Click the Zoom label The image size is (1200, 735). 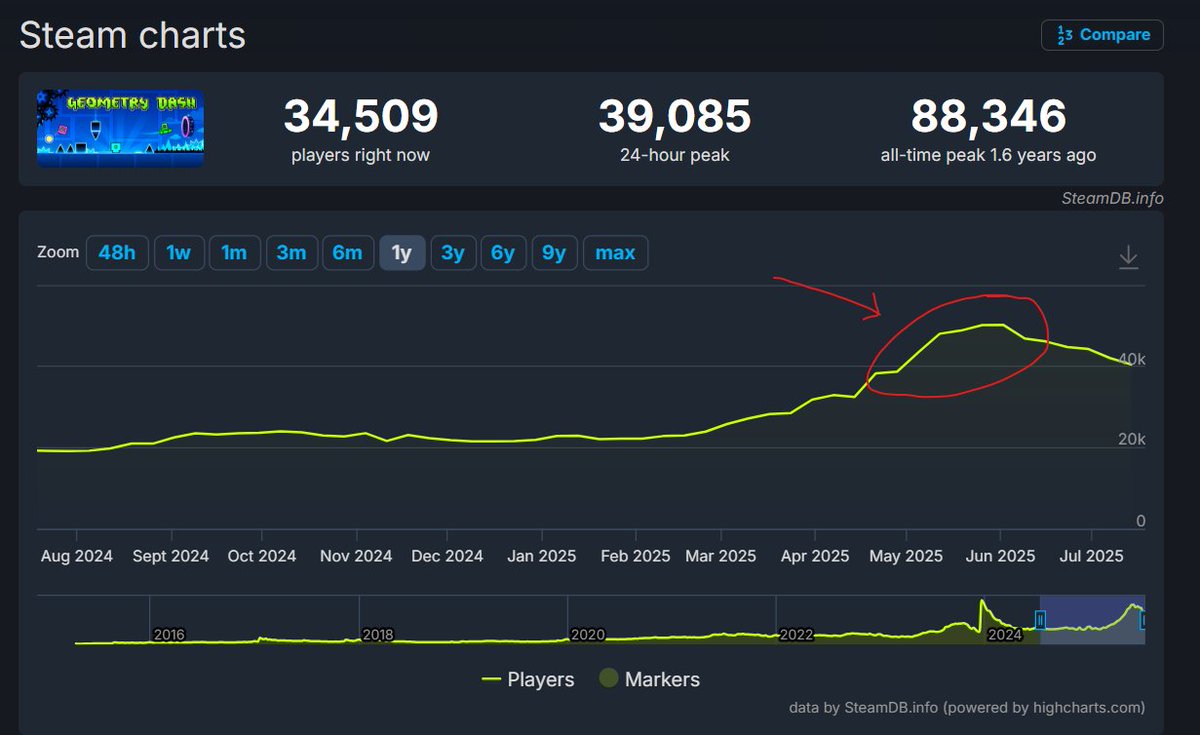[x=58, y=252]
